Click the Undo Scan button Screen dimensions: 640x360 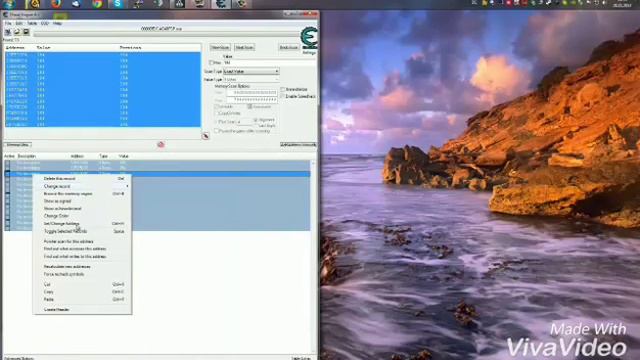pyautogui.click(x=289, y=47)
